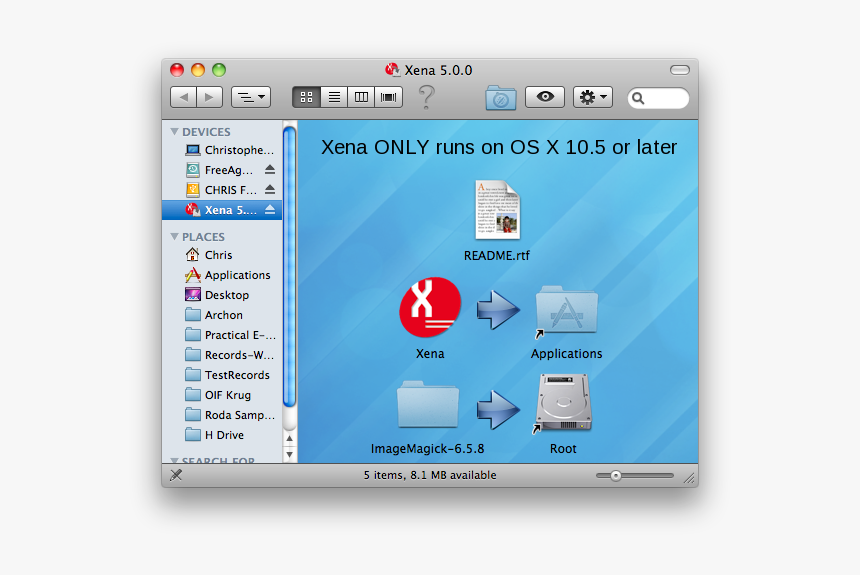Open the Root hard drive alias icon
The width and height of the screenshot is (860, 575).
click(563, 403)
